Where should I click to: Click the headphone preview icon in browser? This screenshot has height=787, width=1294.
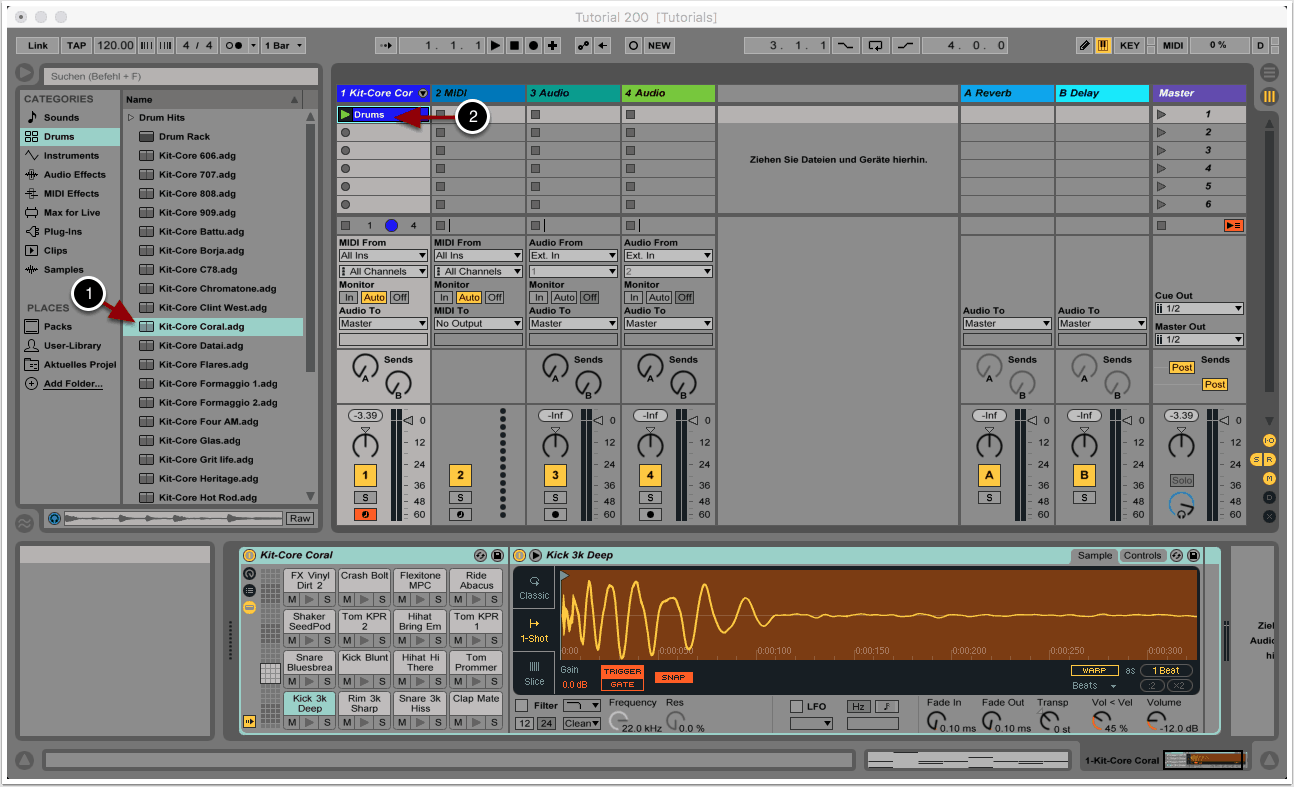(x=54, y=518)
